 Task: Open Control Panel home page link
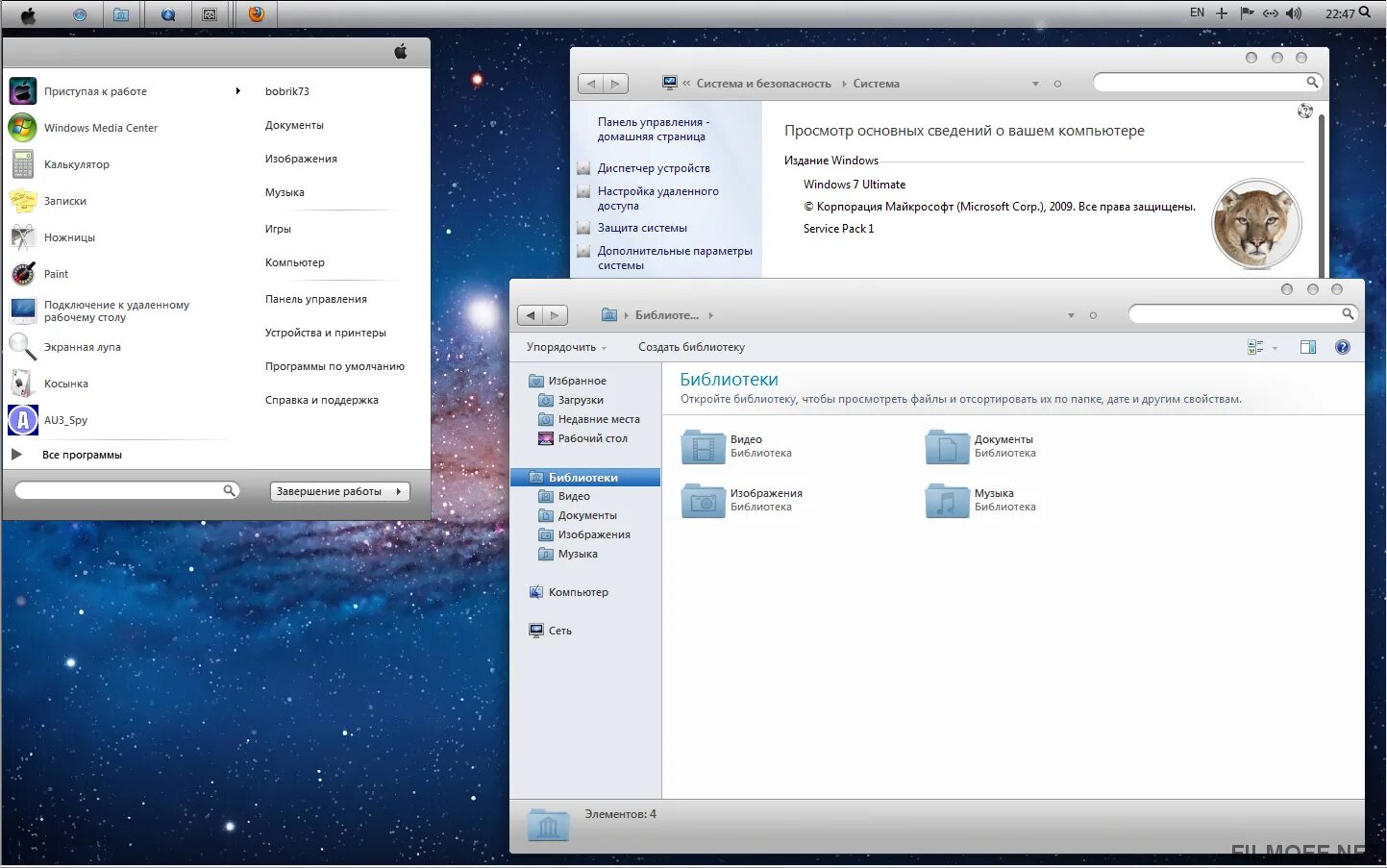654,129
